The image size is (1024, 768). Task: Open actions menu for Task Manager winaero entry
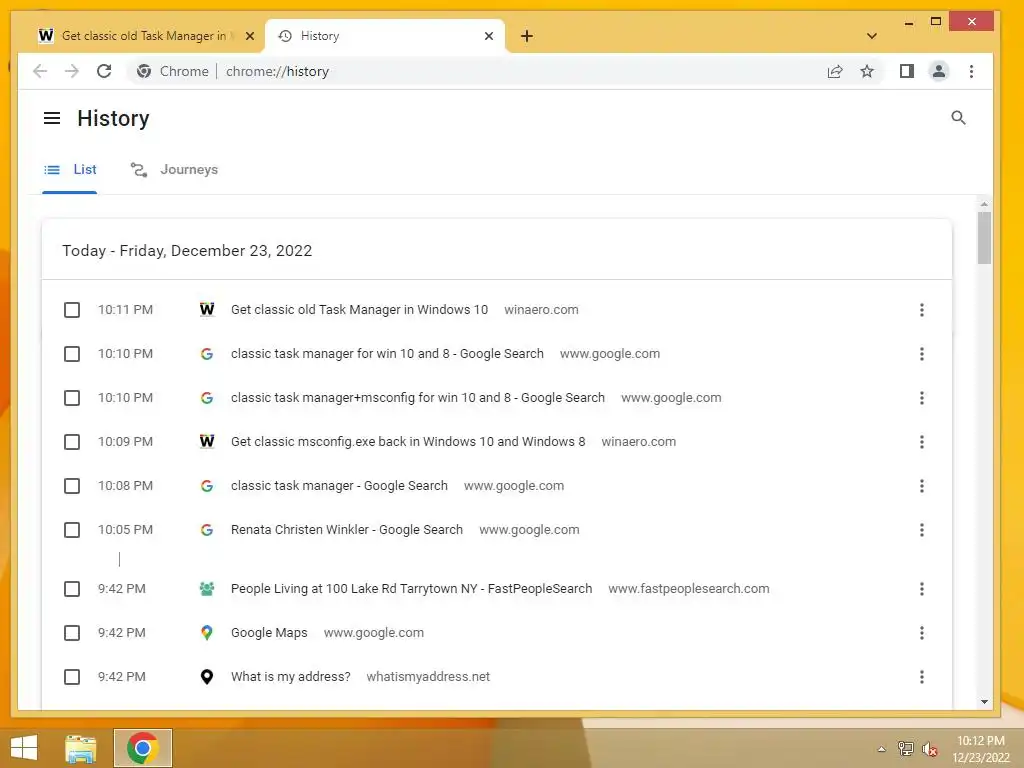tap(921, 310)
